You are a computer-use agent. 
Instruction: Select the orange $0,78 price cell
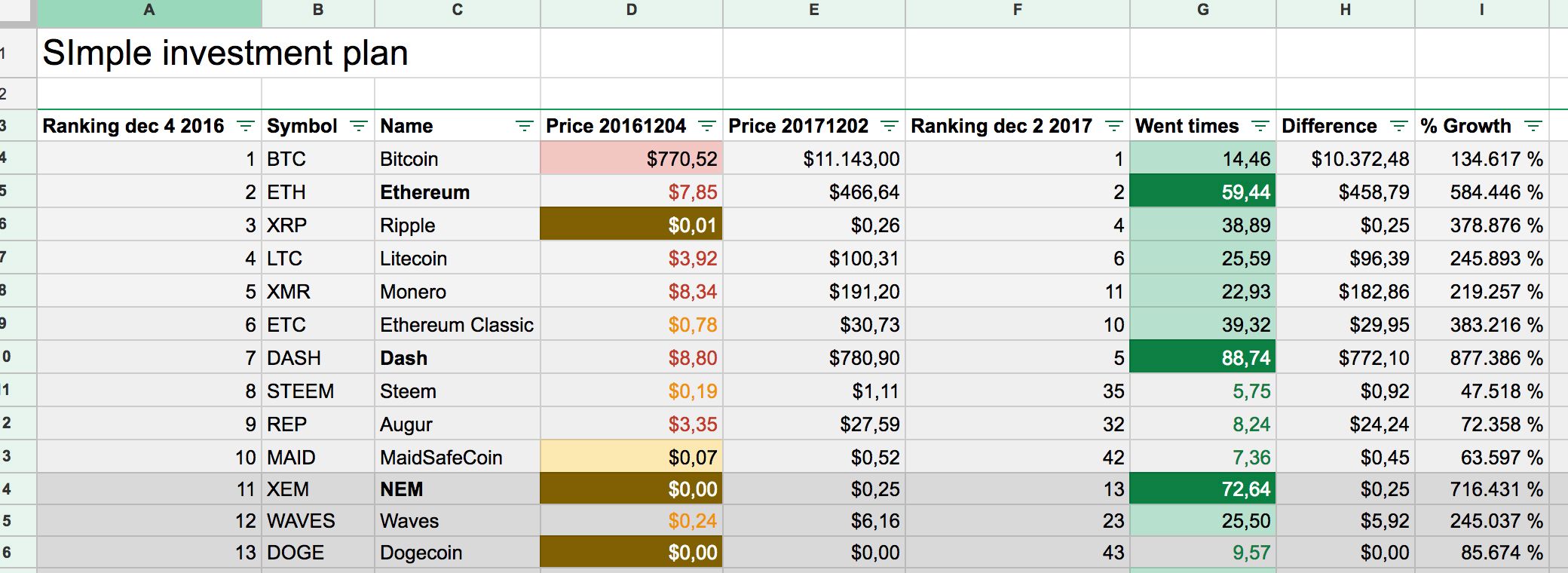[632, 325]
